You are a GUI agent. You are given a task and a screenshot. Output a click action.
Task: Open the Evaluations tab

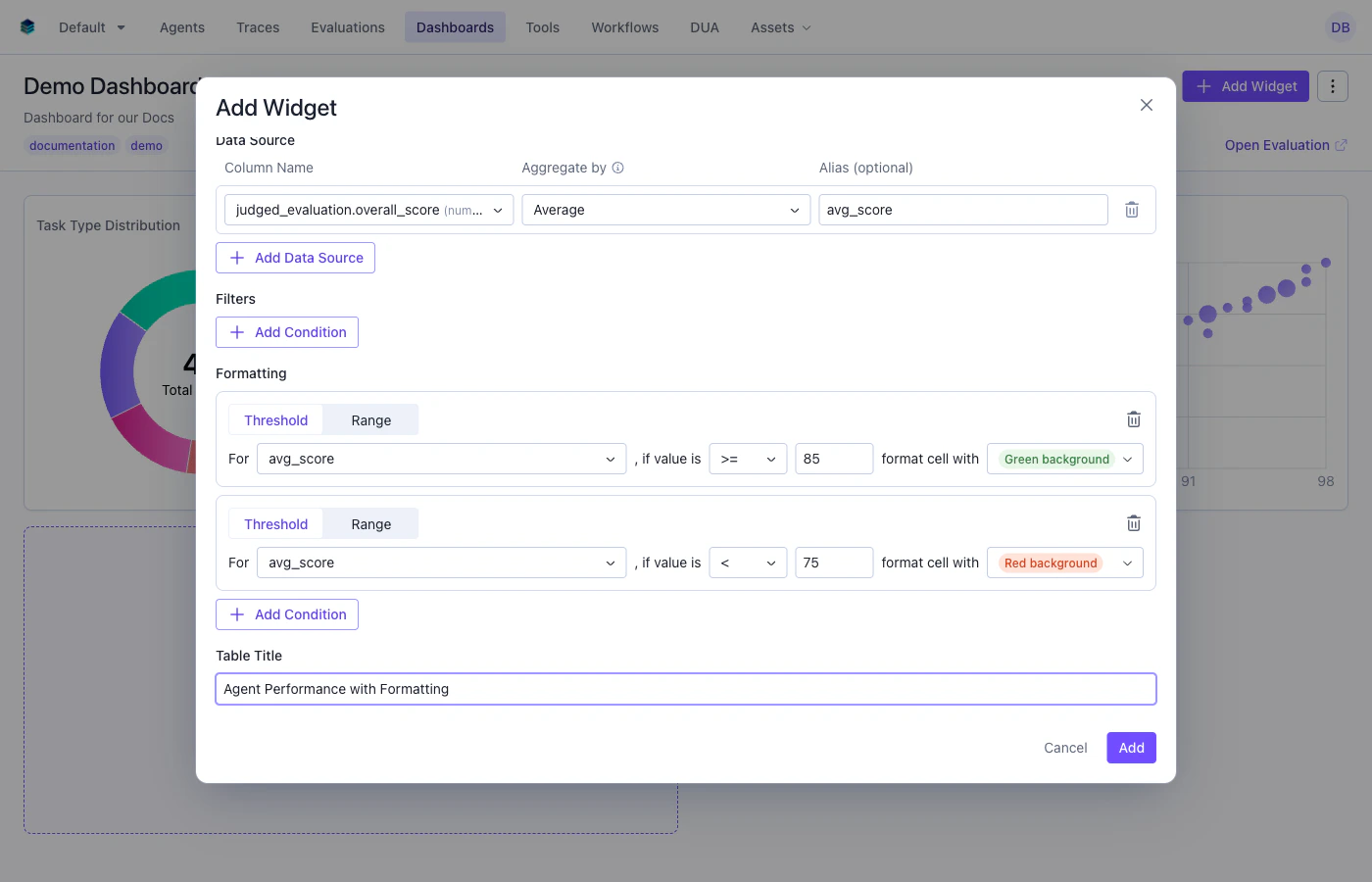point(348,27)
